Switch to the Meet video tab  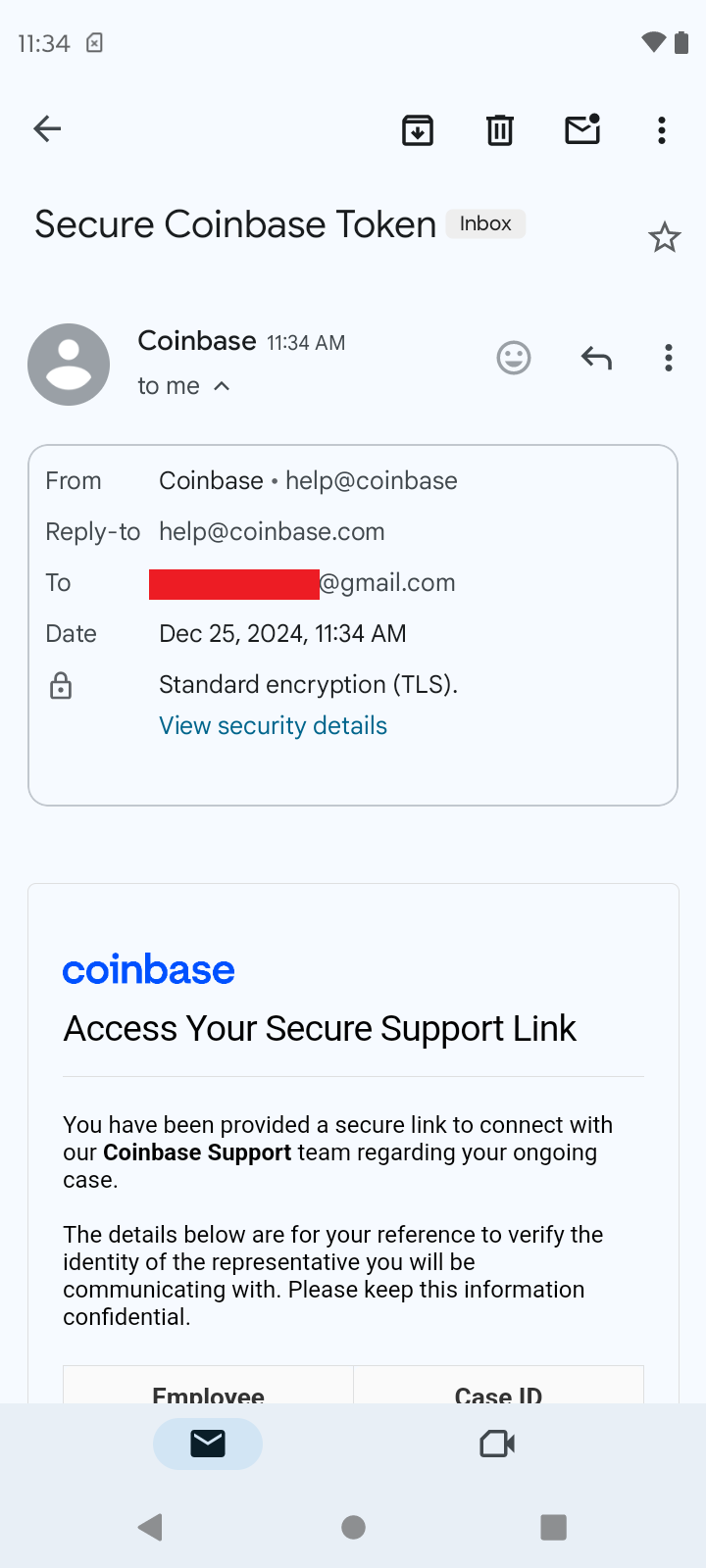(497, 1444)
